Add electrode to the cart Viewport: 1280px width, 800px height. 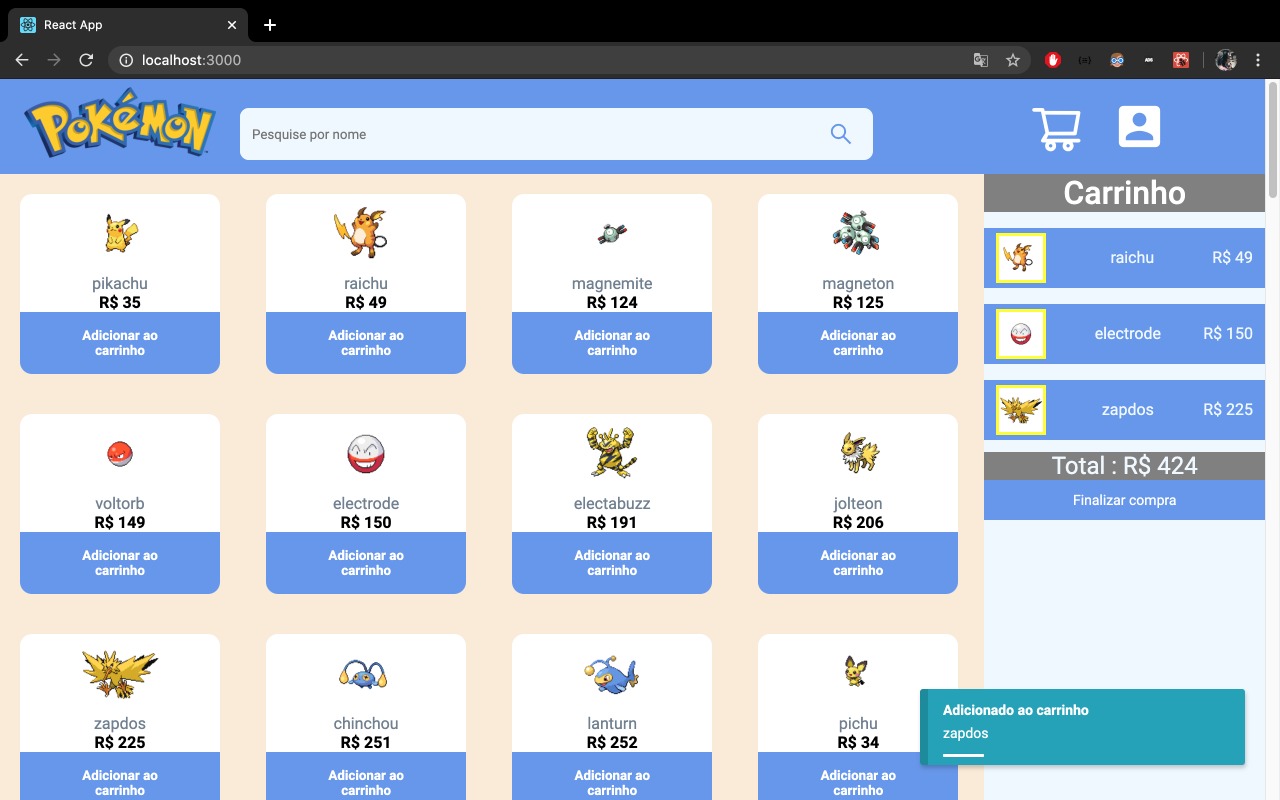point(366,563)
